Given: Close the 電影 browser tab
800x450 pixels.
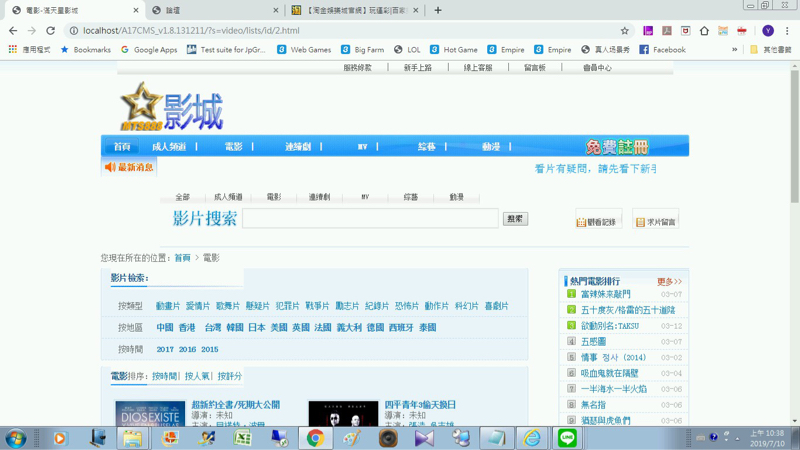Looking at the screenshot, I should [x=136, y=10].
